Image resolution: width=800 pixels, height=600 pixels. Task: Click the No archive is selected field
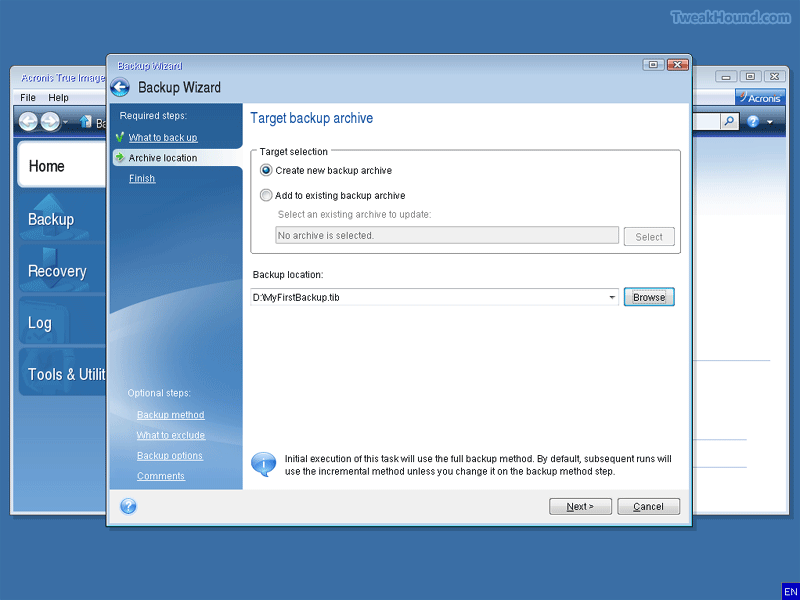click(447, 236)
